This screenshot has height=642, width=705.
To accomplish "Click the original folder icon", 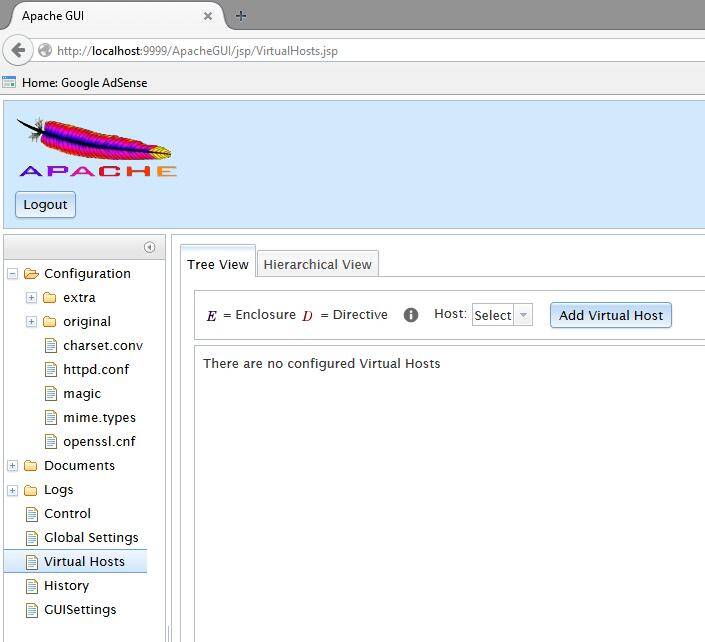I will [49, 321].
